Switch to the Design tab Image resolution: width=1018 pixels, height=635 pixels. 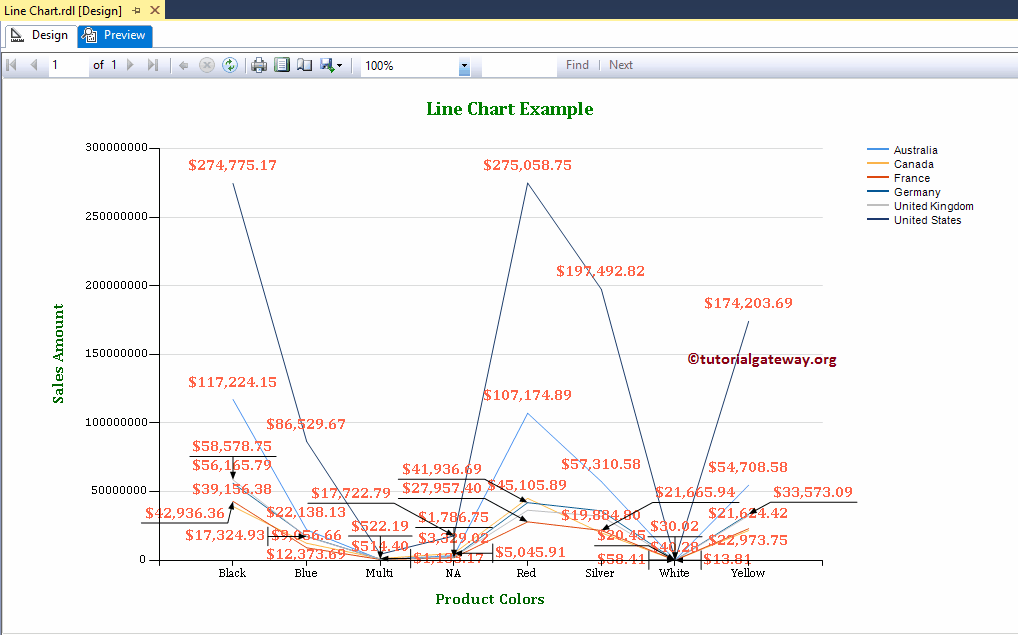(x=40, y=35)
